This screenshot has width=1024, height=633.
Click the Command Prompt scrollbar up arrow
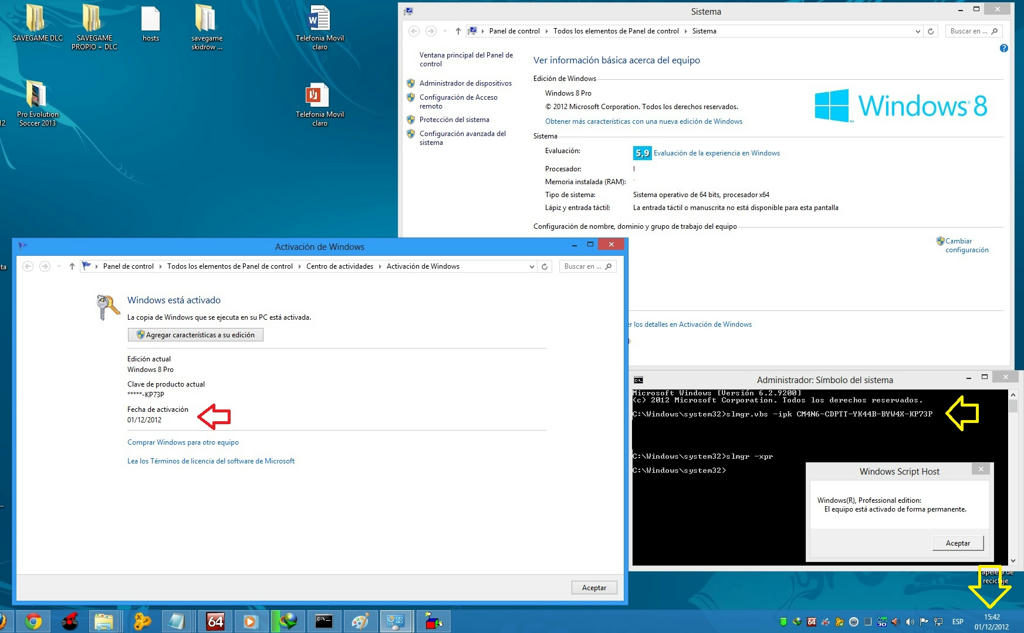coord(1013,395)
